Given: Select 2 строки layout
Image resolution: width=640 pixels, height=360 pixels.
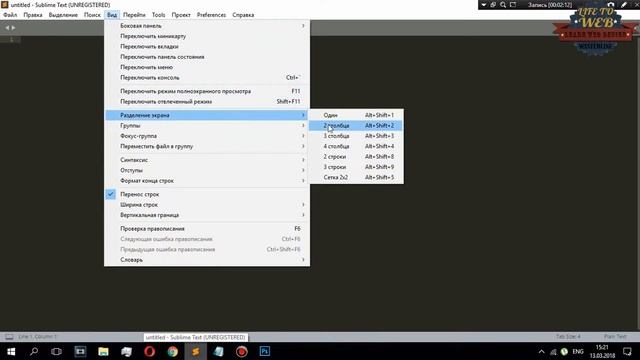Looking at the screenshot, I should 356,157.
